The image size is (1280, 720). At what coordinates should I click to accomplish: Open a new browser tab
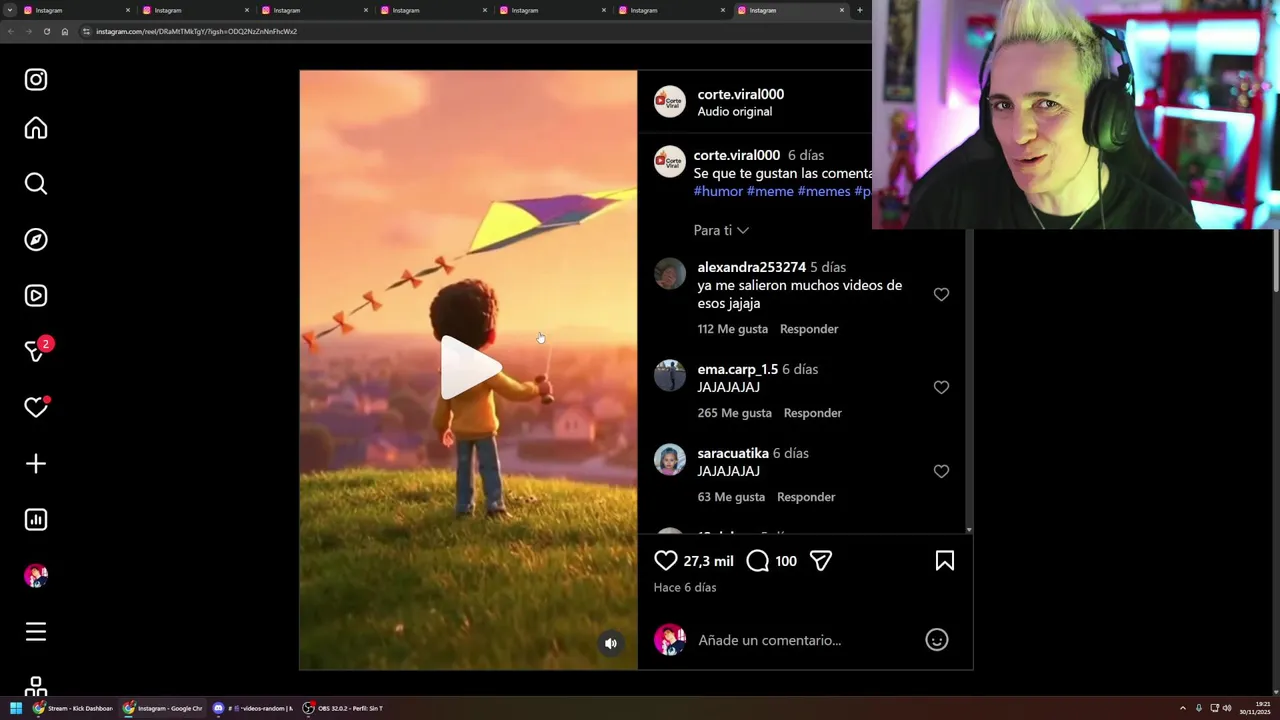point(859,10)
